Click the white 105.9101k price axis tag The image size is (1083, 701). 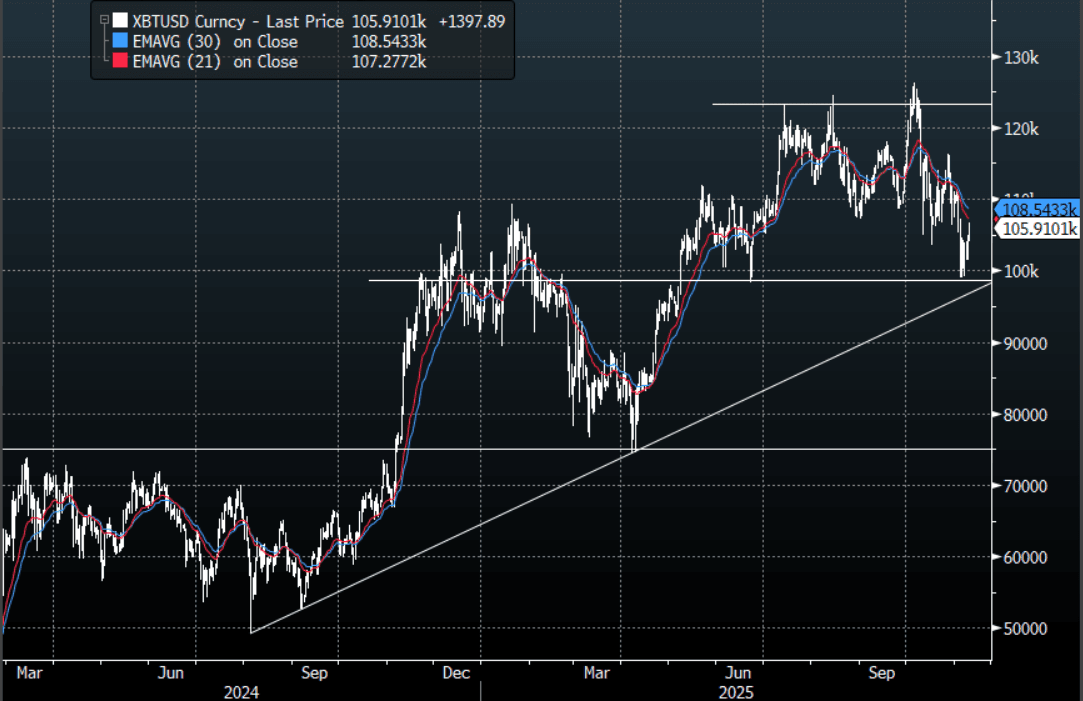point(1040,230)
